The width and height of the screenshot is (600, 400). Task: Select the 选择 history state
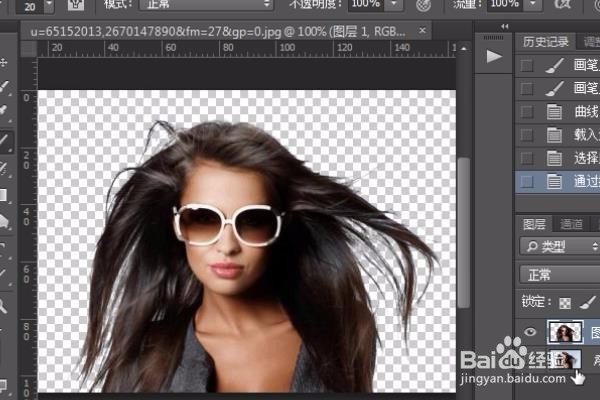pyautogui.click(x=558, y=158)
